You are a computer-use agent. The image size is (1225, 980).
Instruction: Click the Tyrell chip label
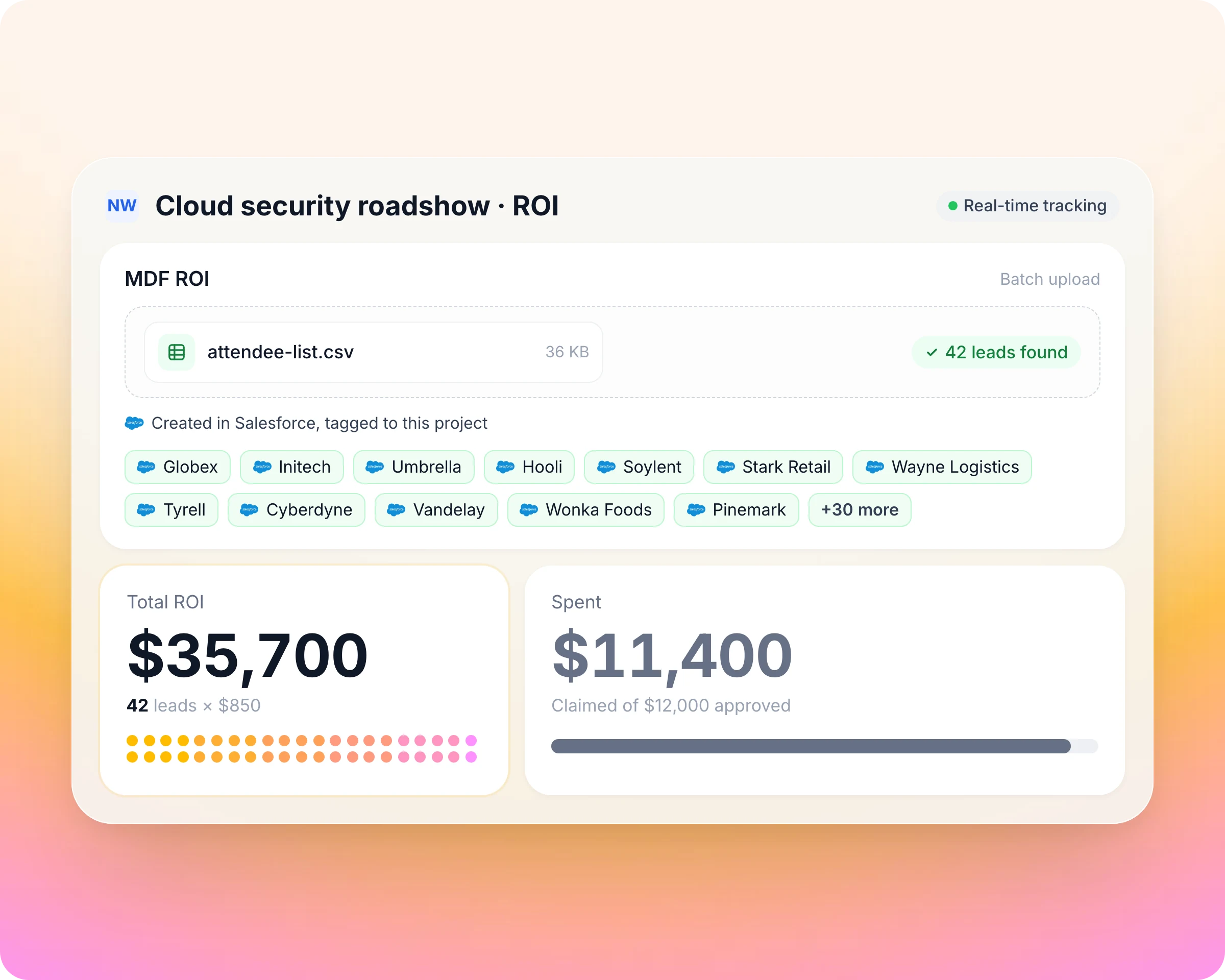[184, 509]
